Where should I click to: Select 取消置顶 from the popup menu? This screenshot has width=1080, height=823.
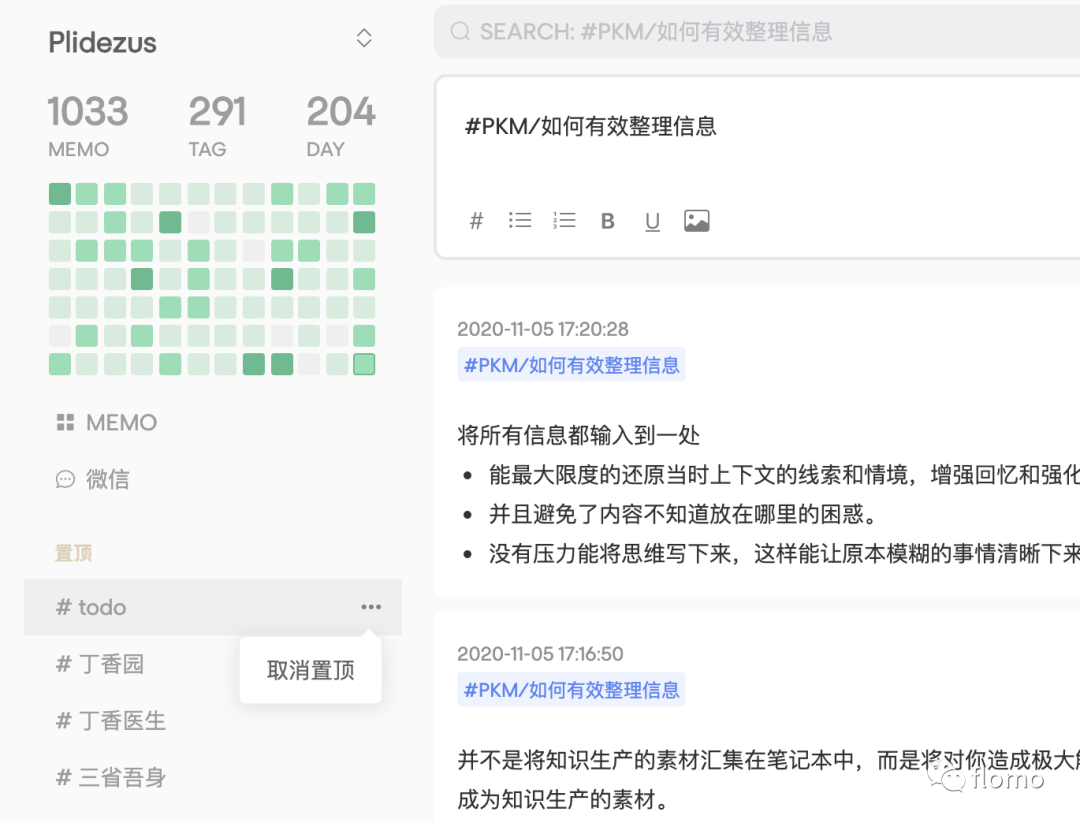[311, 670]
